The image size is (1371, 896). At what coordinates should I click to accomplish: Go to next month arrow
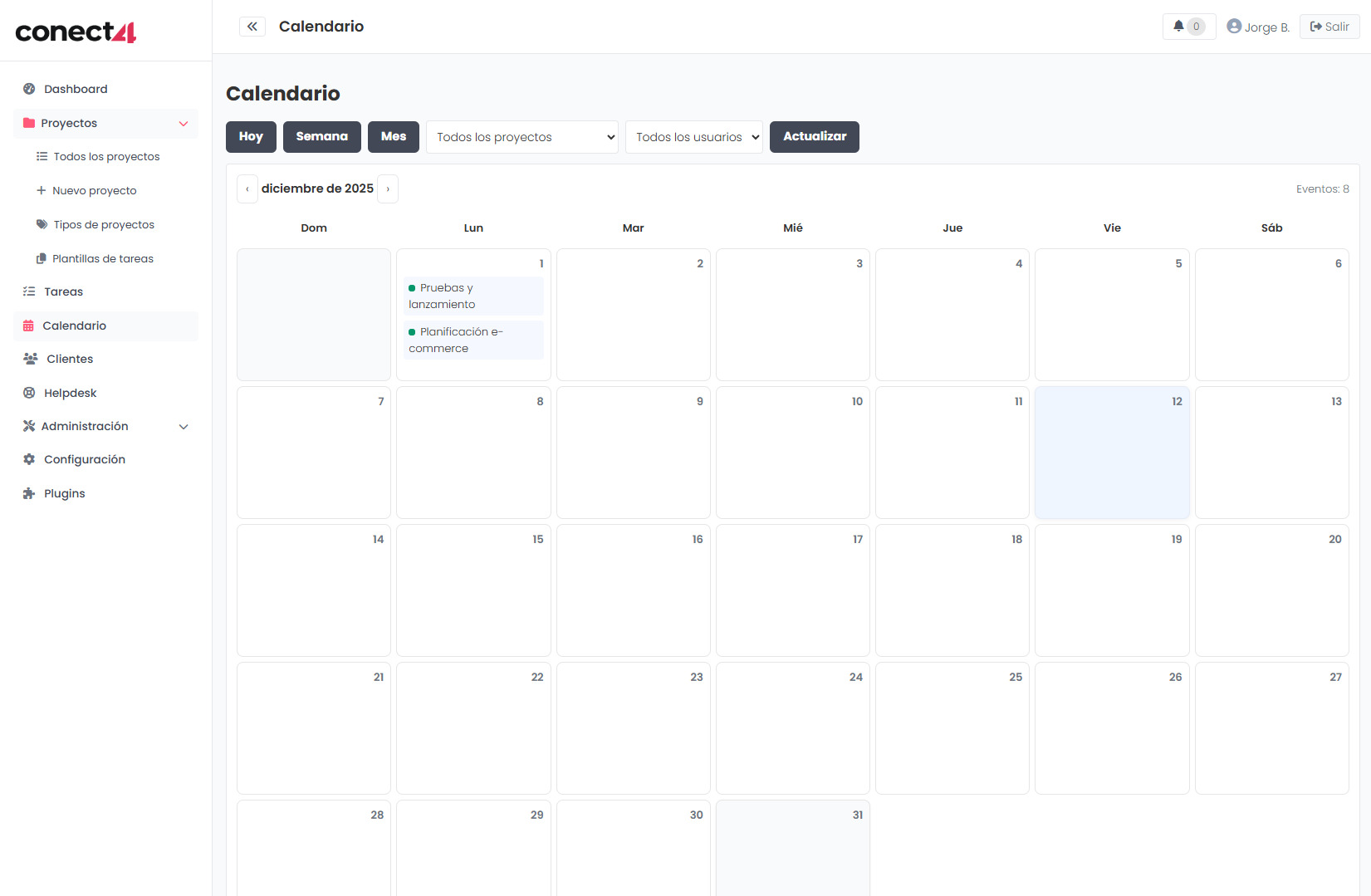[x=388, y=189]
